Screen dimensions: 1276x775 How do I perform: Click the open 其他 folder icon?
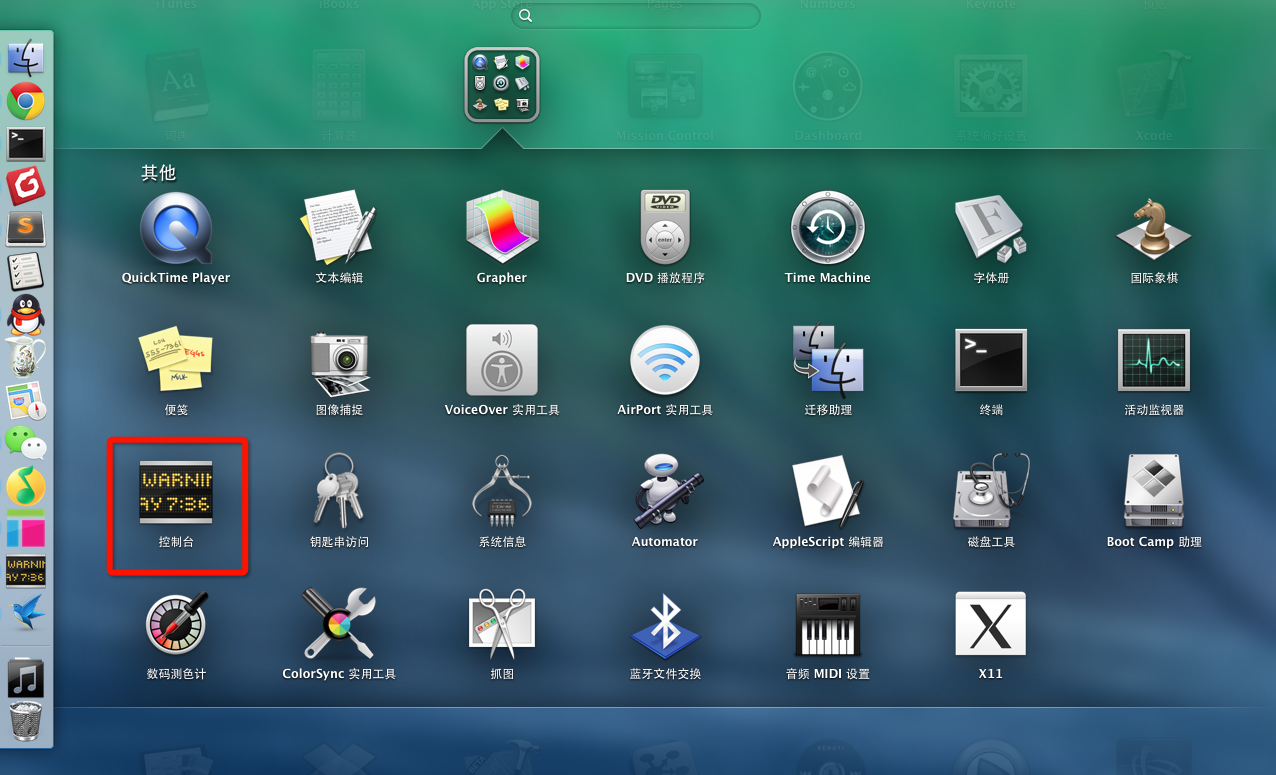click(502, 85)
